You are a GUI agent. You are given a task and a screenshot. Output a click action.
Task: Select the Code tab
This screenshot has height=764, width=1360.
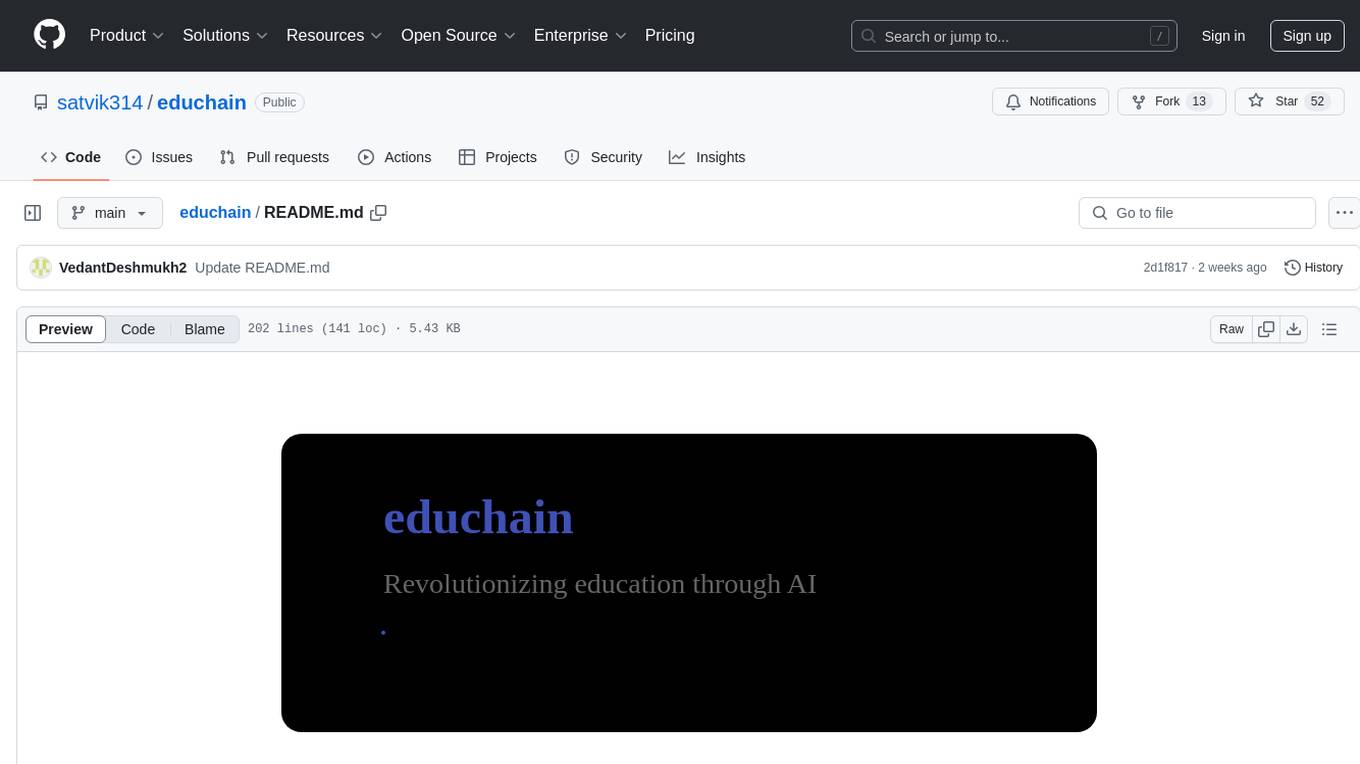click(71, 157)
